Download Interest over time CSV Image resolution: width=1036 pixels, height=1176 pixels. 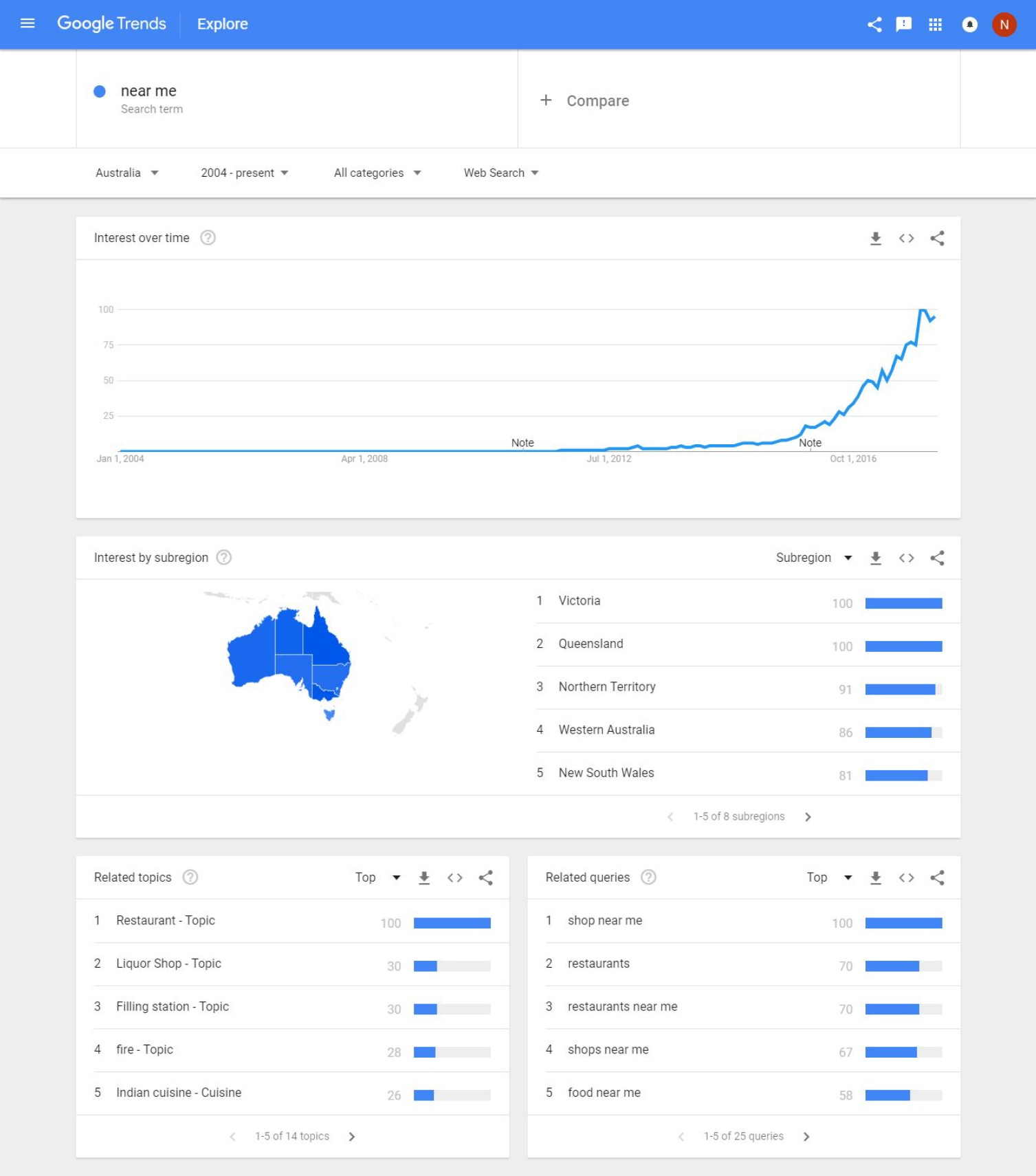[x=875, y=239]
